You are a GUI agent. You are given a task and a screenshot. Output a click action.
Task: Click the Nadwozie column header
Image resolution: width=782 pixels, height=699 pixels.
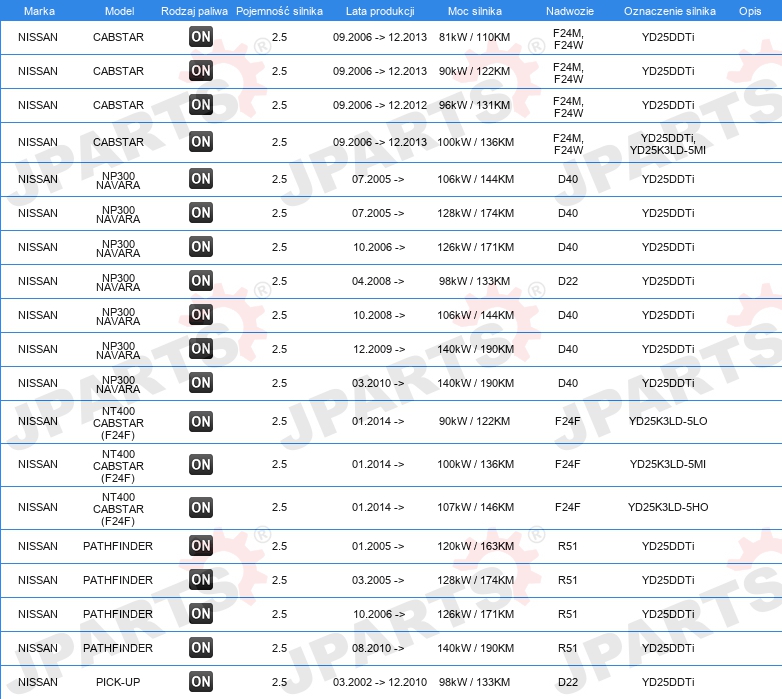coord(570,11)
